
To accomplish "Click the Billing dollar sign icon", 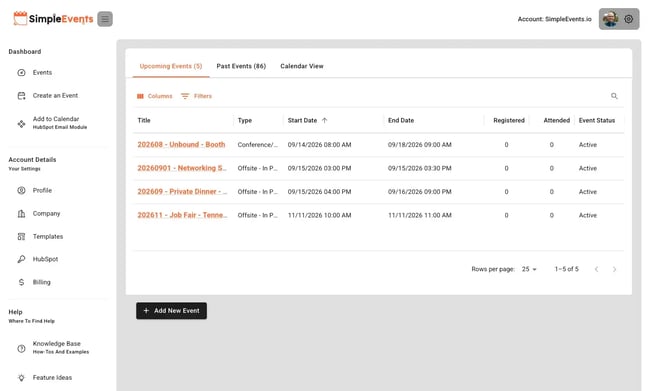I will (x=21, y=282).
